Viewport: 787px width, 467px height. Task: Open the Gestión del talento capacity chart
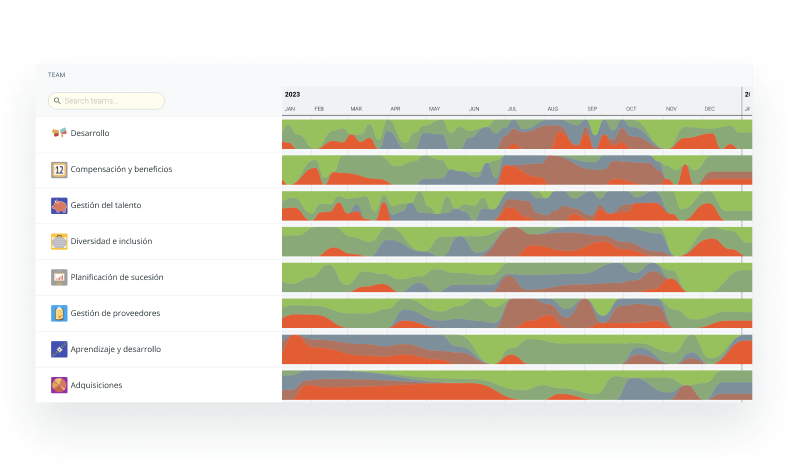click(x=517, y=206)
